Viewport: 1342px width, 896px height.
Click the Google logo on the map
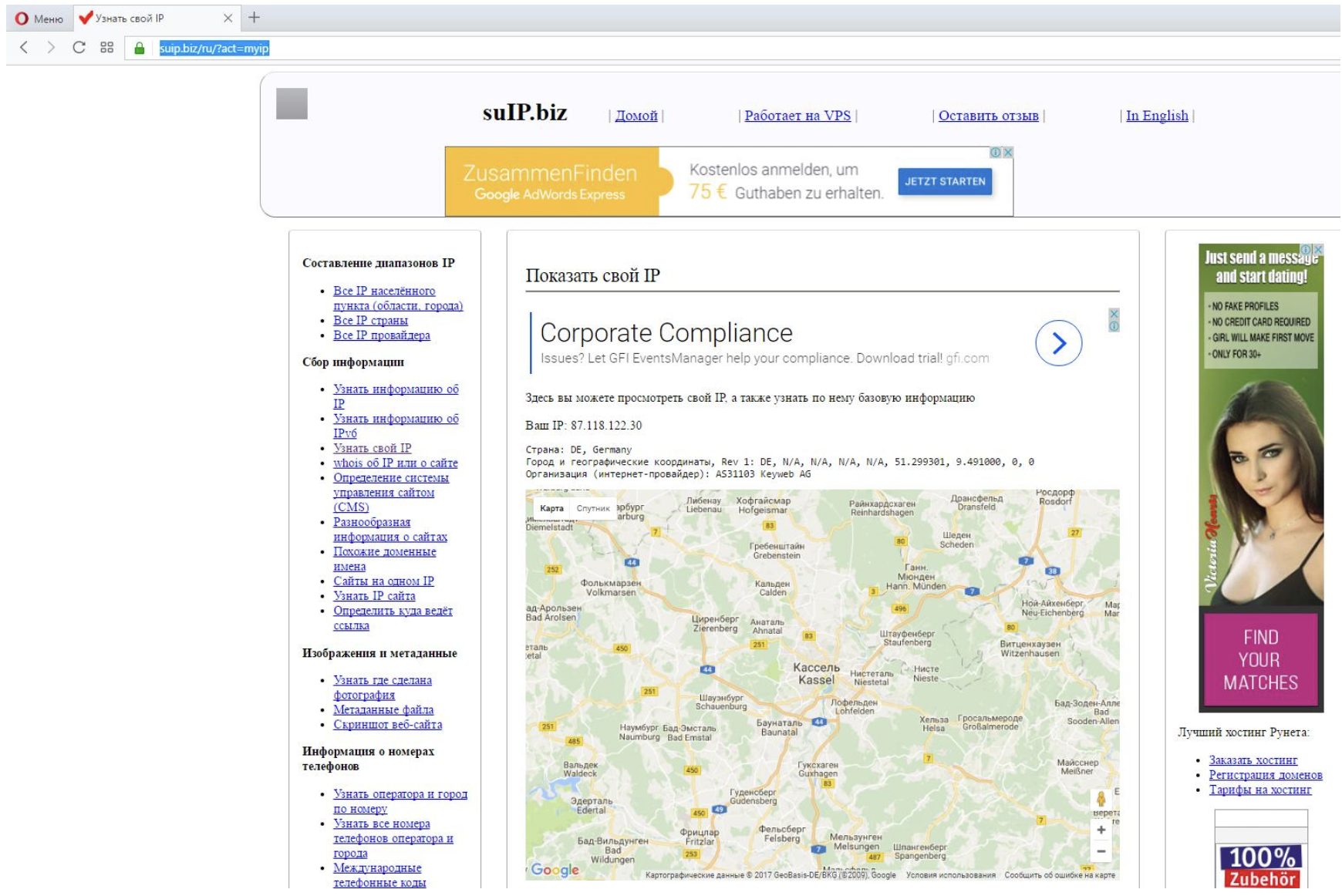tap(555, 870)
